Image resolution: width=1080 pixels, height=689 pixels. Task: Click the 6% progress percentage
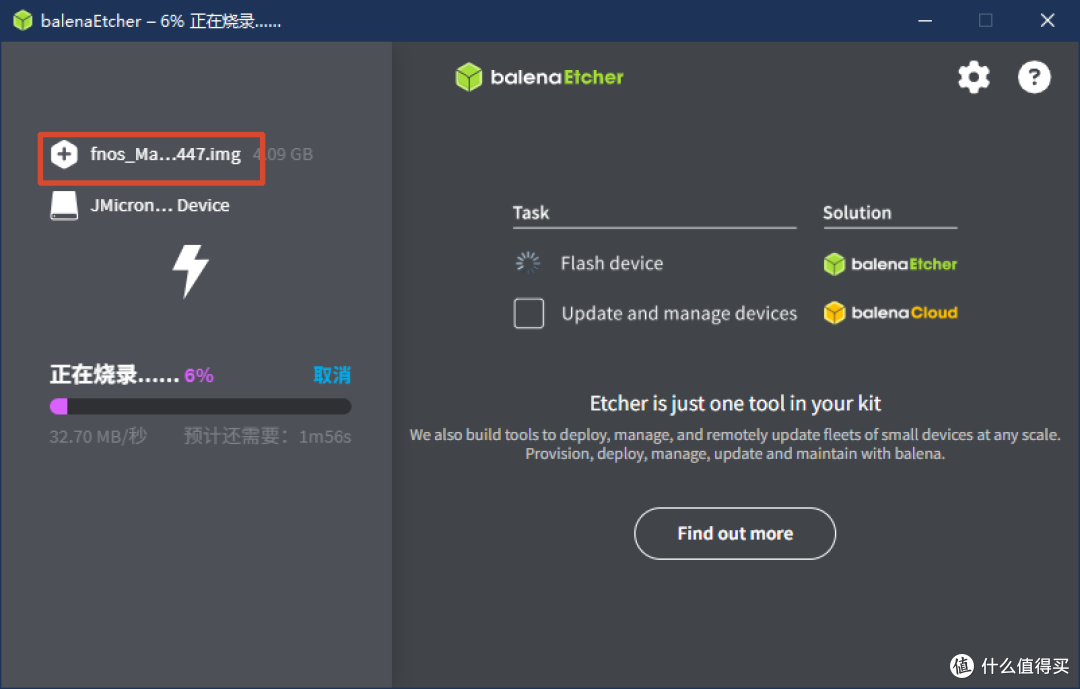[x=199, y=376]
